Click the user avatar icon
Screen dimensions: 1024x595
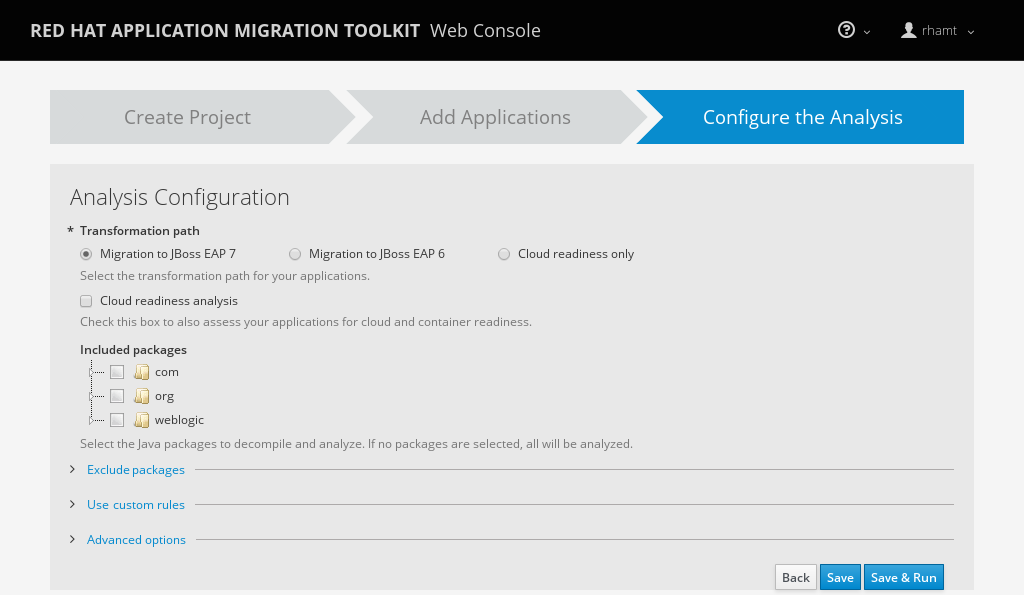click(908, 30)
